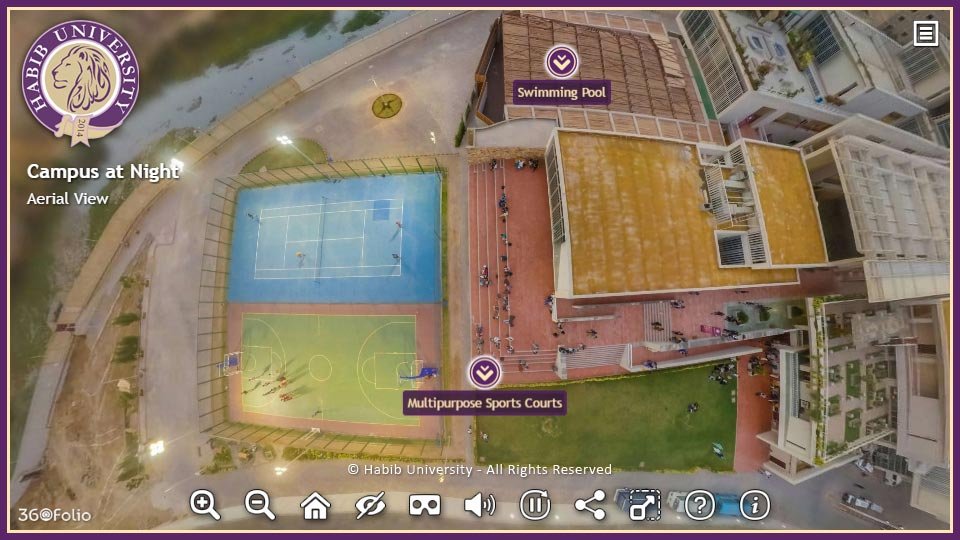Click the zoom out magnifier icon
The height and width of the screenshot is (540, 960).
[260, 505]
